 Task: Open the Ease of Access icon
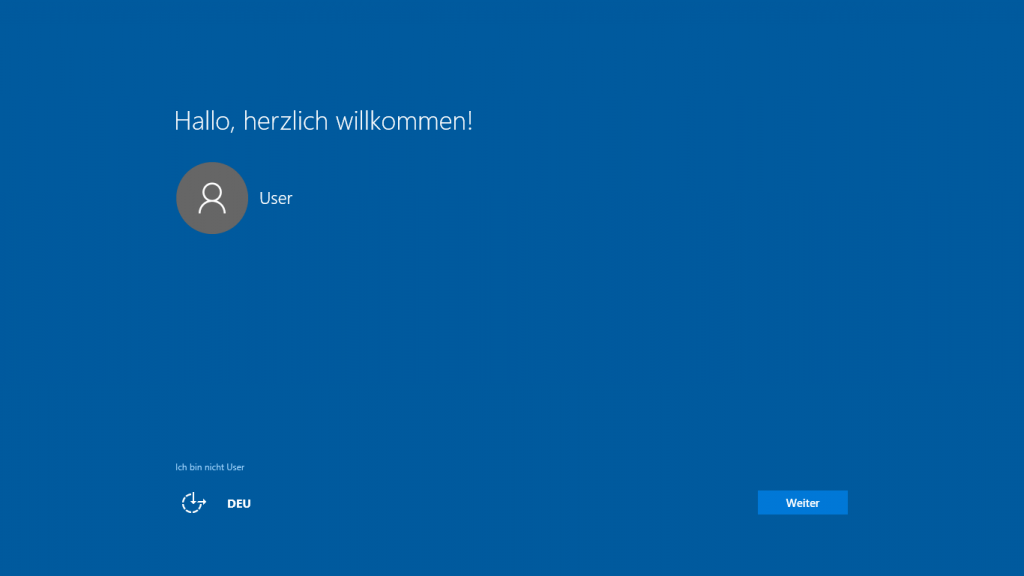tap(193, 503)
